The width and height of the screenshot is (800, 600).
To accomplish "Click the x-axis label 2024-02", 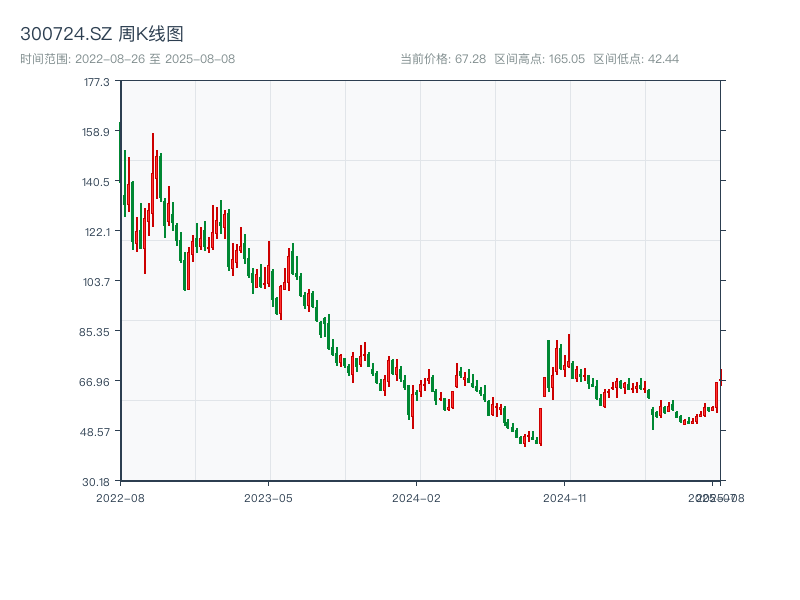I will click(416, 498).
